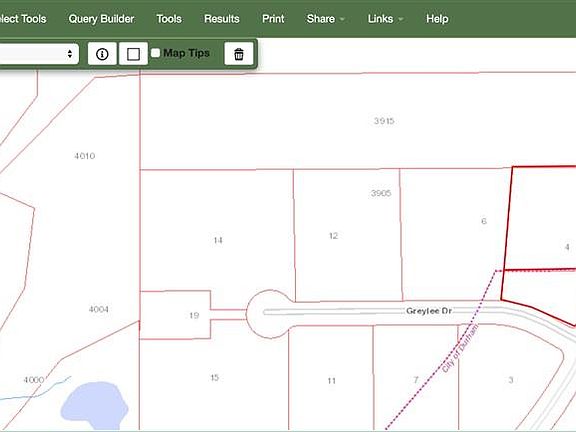Select parcel number 12
The image size is (576, 432).
[x=333, y=236]
